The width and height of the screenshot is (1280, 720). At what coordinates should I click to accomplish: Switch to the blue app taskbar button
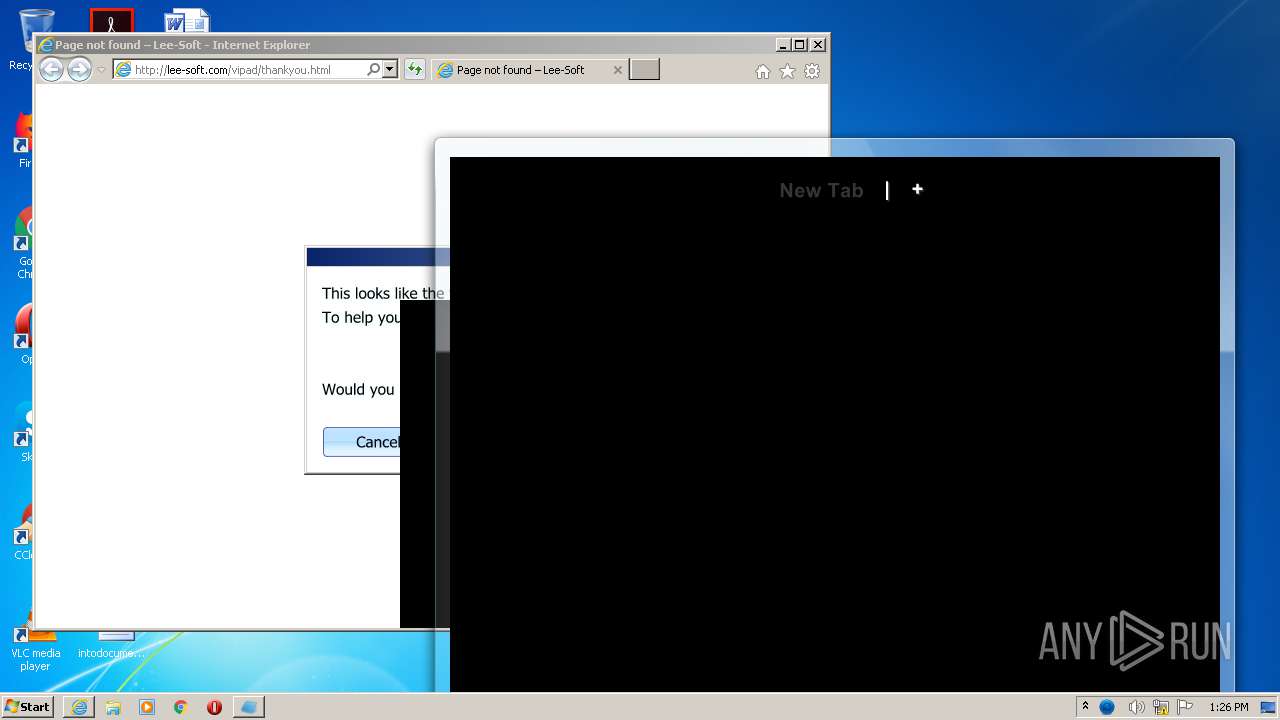click(x=249, y=707)
